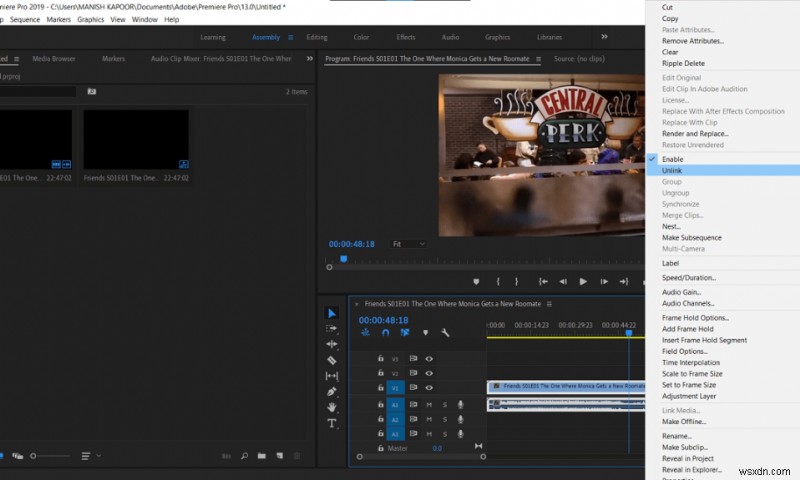Expand the workspace overflow chevron
The image size is (800, 480).
coord(604,37)
